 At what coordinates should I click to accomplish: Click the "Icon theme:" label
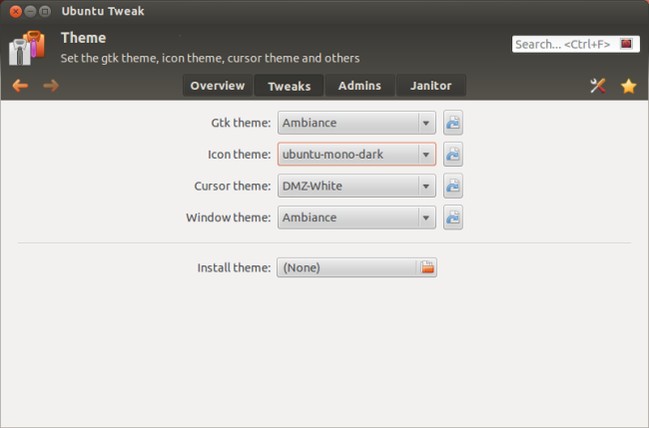pyautogui.click(x=239, y=154)
